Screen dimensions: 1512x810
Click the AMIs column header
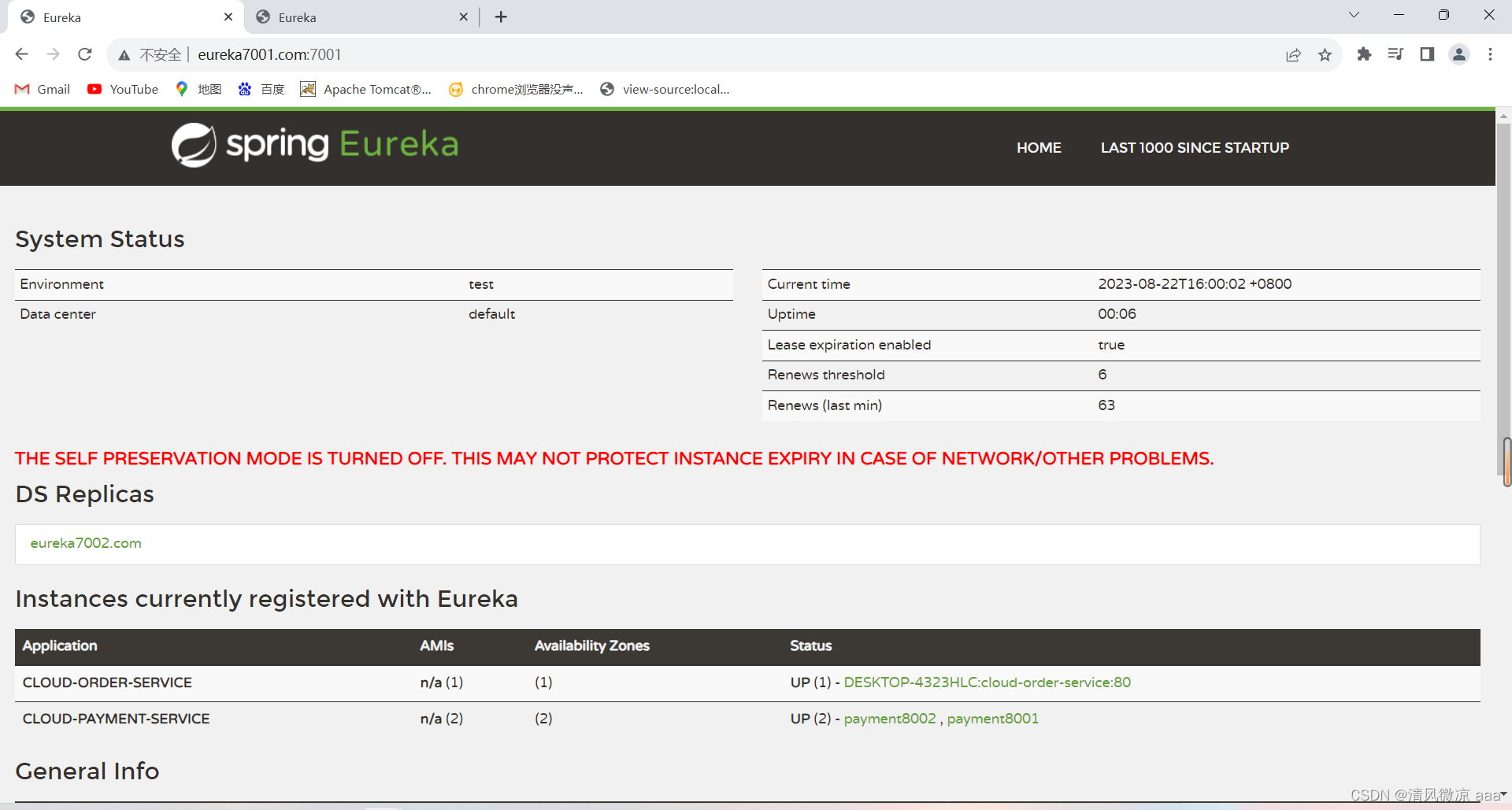[437, 645]
